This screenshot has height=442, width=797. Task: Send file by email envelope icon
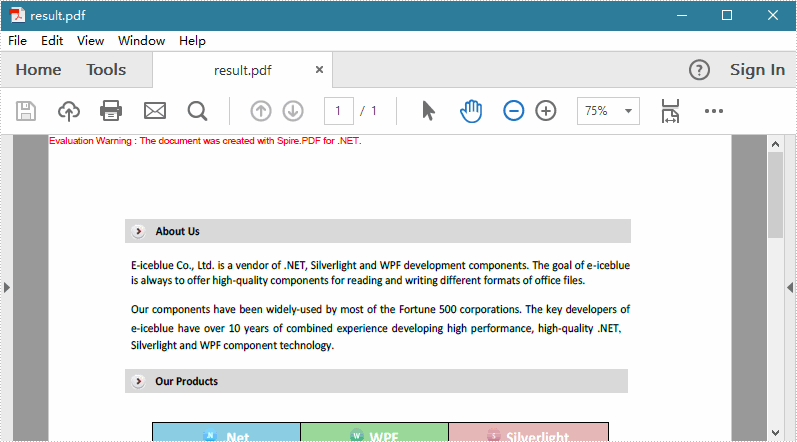pyautogui.click(x=155, y=111)
